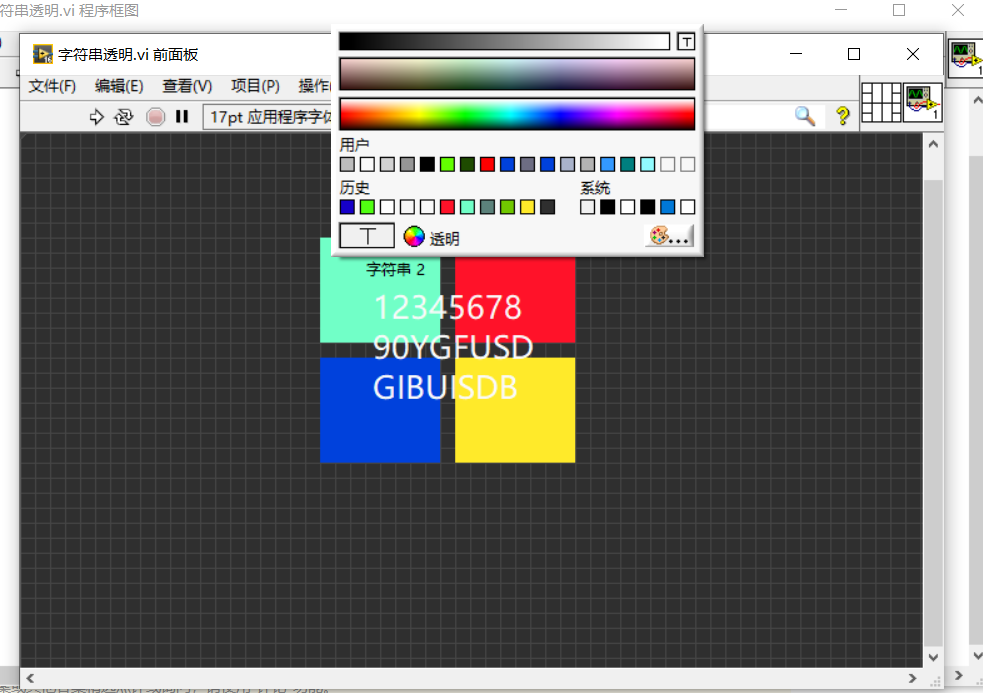
Task: Select cyan swatch in 用户 row
Action: (x=648, y=164)
